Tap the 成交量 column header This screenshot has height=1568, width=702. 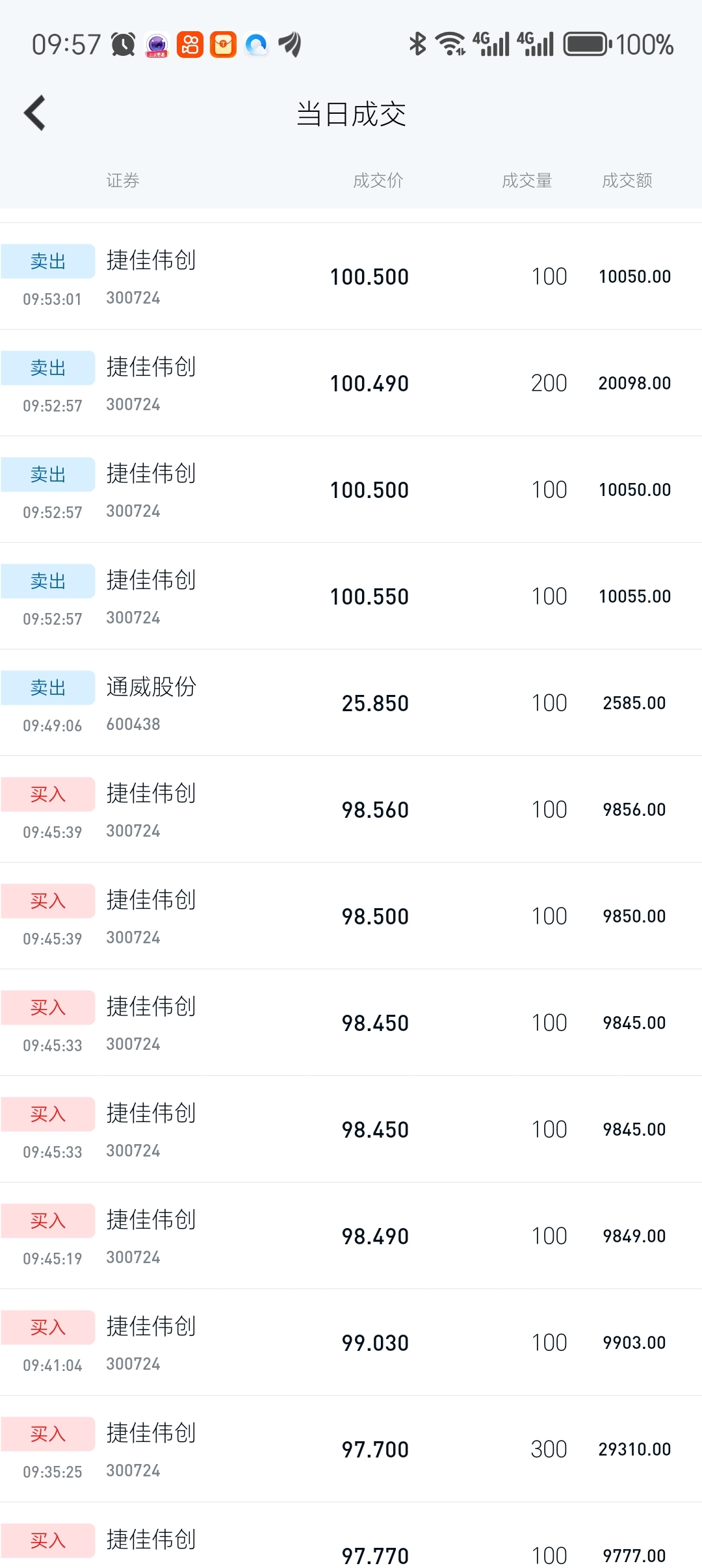click(526, 180)
